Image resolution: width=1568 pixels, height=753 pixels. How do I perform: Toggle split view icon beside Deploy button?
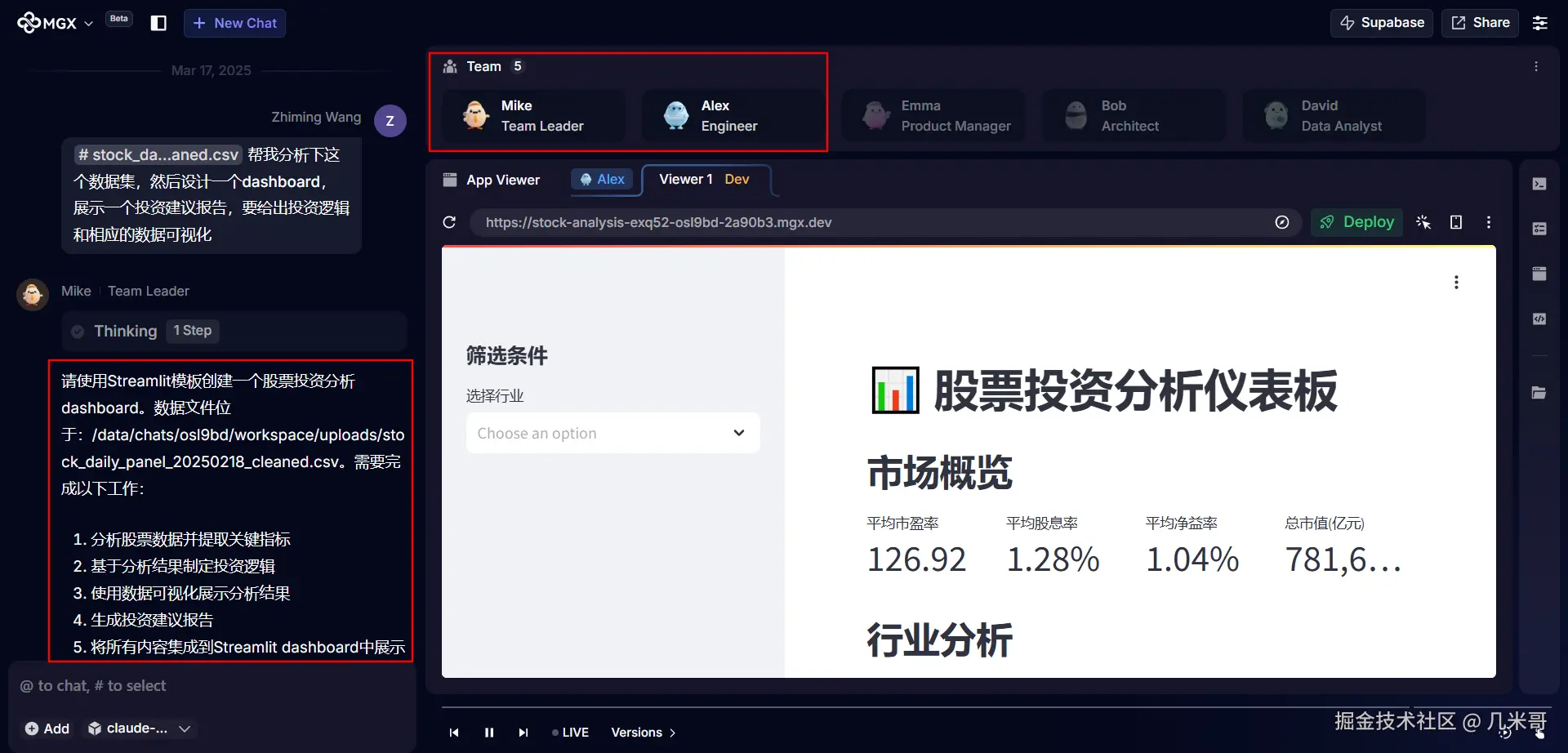point(1456,222)
